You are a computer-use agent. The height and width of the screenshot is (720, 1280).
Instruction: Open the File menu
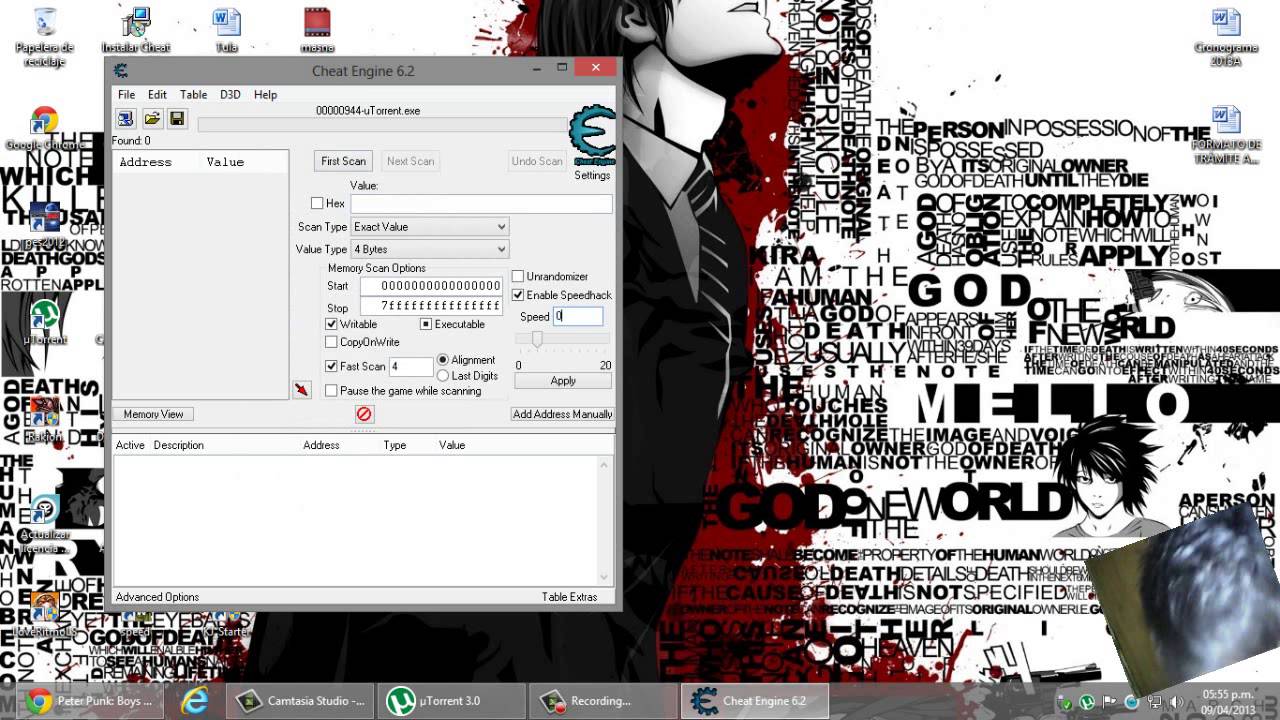(x=126, y=94)
